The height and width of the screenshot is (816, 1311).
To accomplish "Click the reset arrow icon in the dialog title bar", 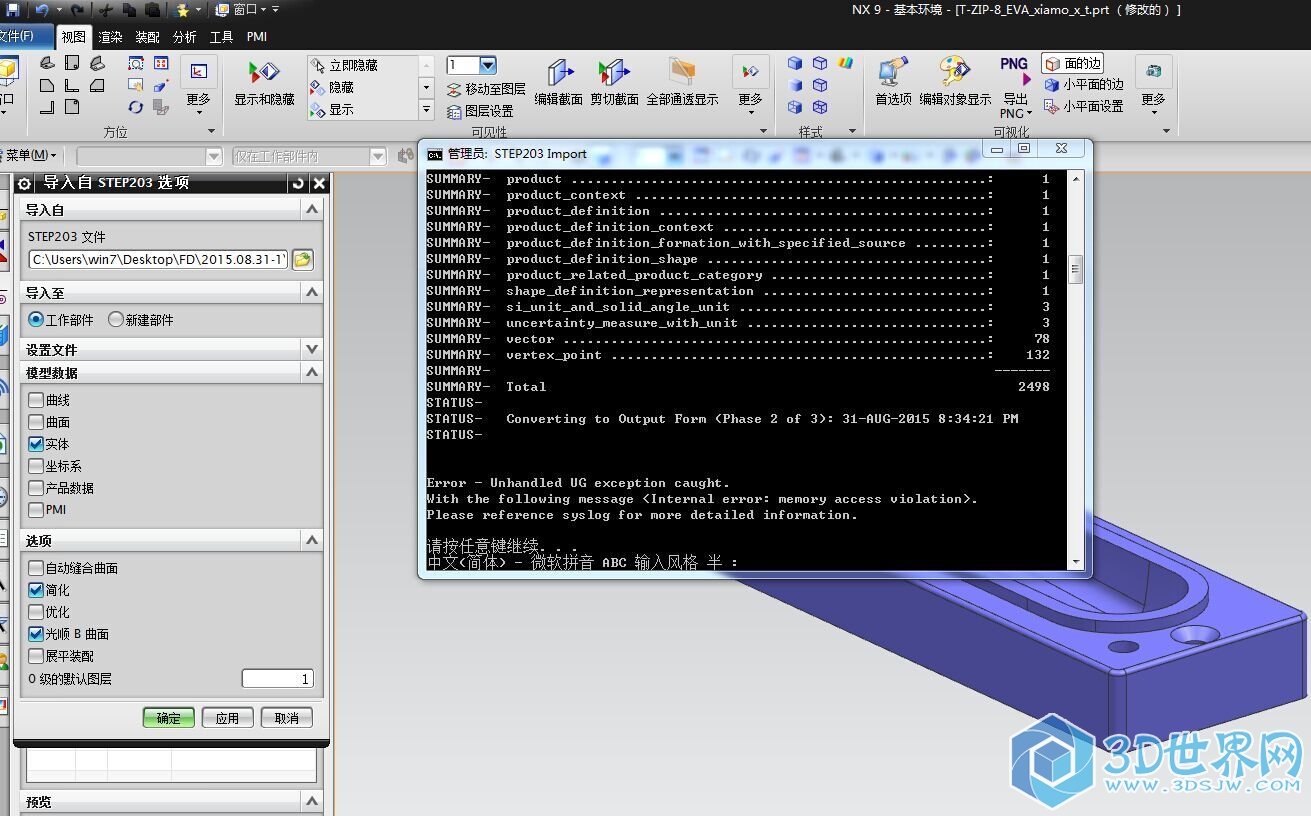I will (297, 183).
